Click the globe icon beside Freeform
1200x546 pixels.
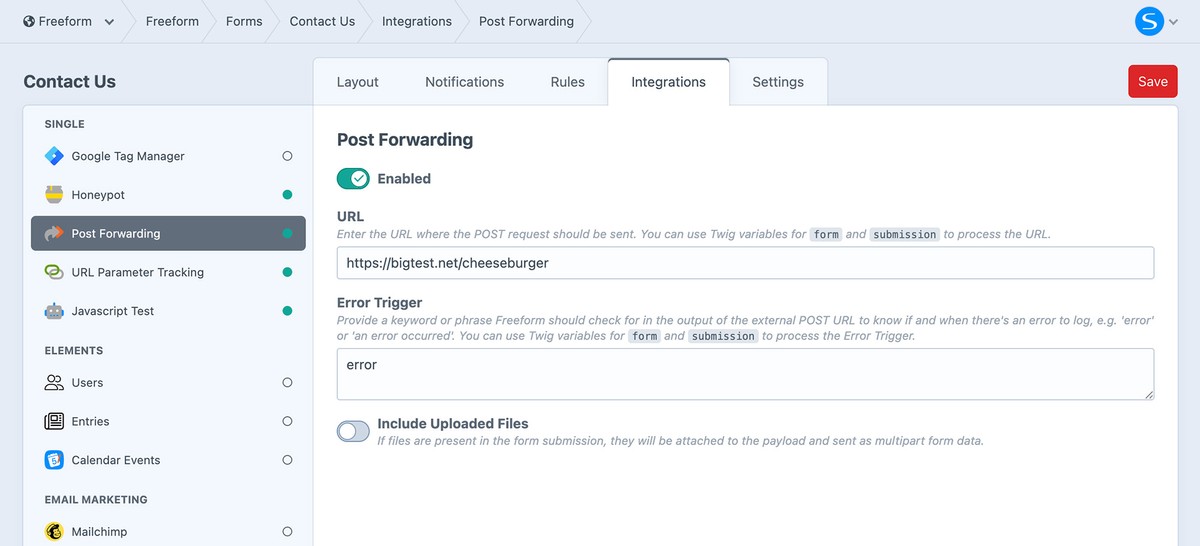[29, 21]
